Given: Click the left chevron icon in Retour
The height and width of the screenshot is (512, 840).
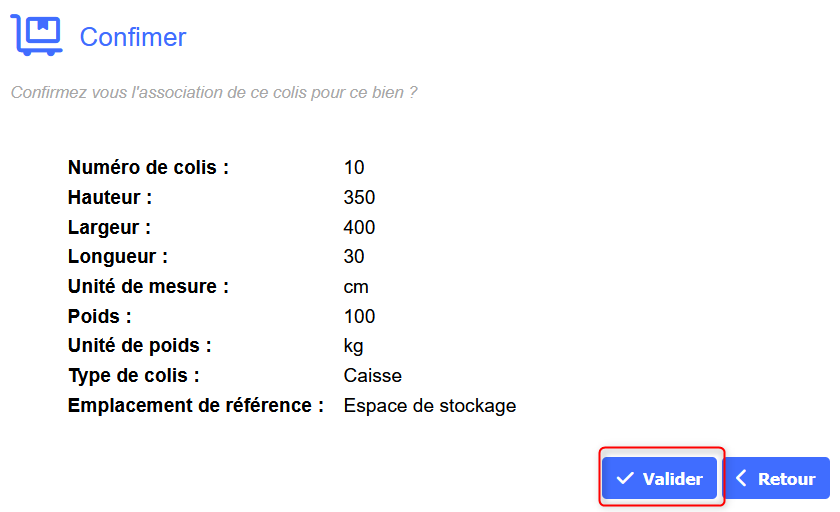Looking at the screenshot, I should [x=741, y=478].
